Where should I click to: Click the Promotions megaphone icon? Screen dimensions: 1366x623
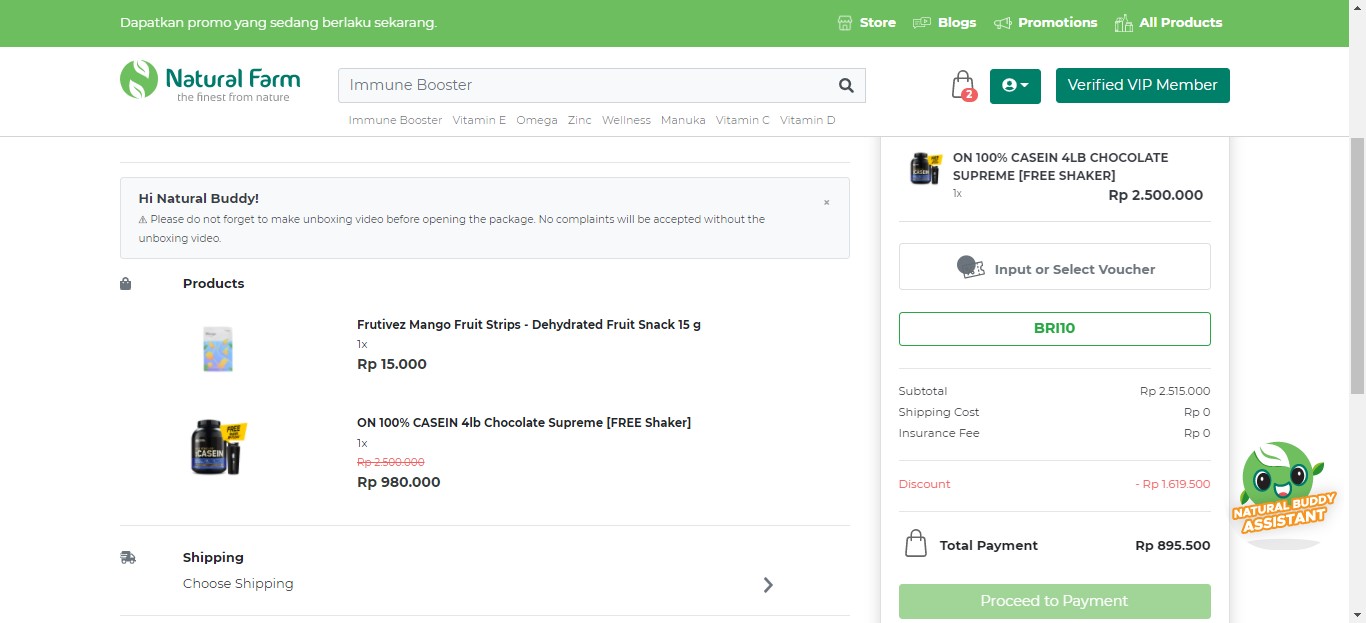coord(1002,22)
